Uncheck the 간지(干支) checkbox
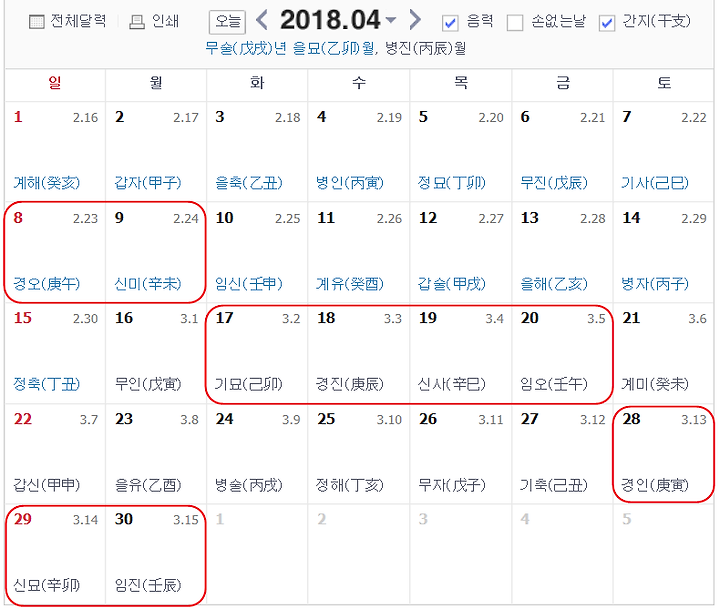Screen dimensions: 720x609 pyautogui.click(x=607, y=23)
